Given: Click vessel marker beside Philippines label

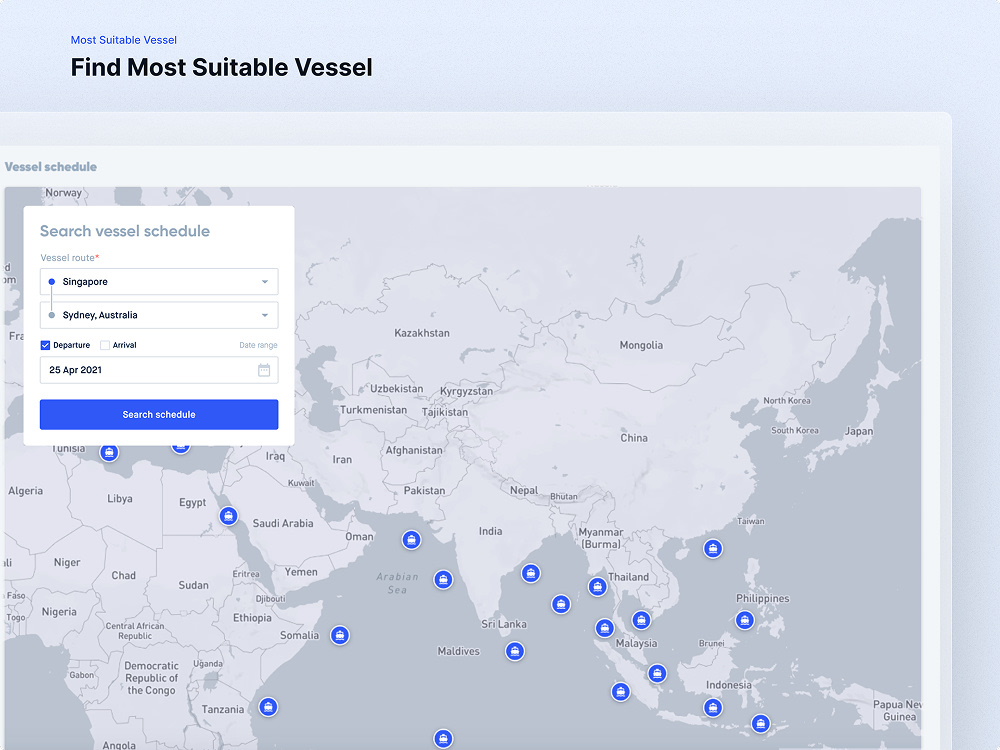Looking at the screenshot, I should pyautogui.click(x=744, y=620).
